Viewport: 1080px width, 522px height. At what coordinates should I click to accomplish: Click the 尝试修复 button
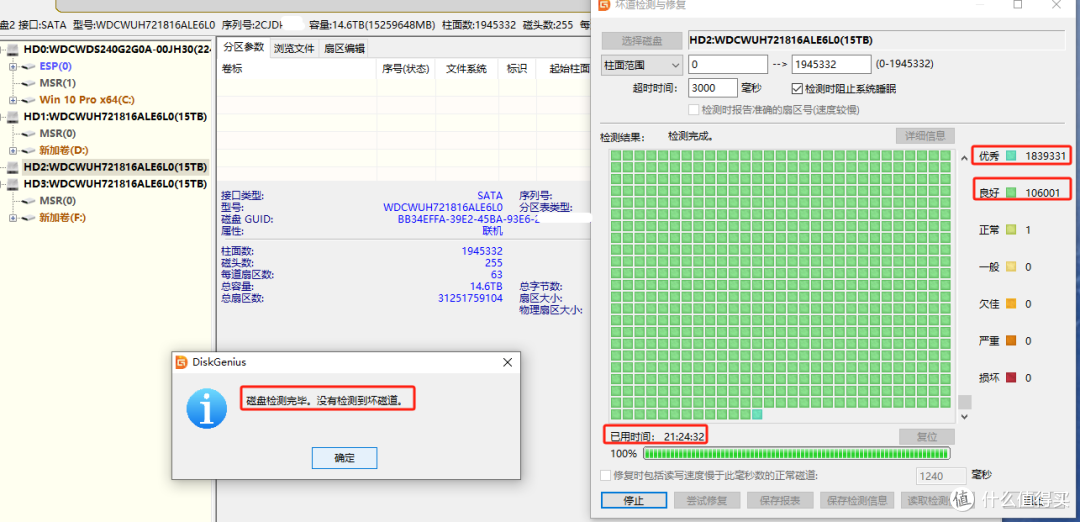pyautogui.click(x=707, y=501)
